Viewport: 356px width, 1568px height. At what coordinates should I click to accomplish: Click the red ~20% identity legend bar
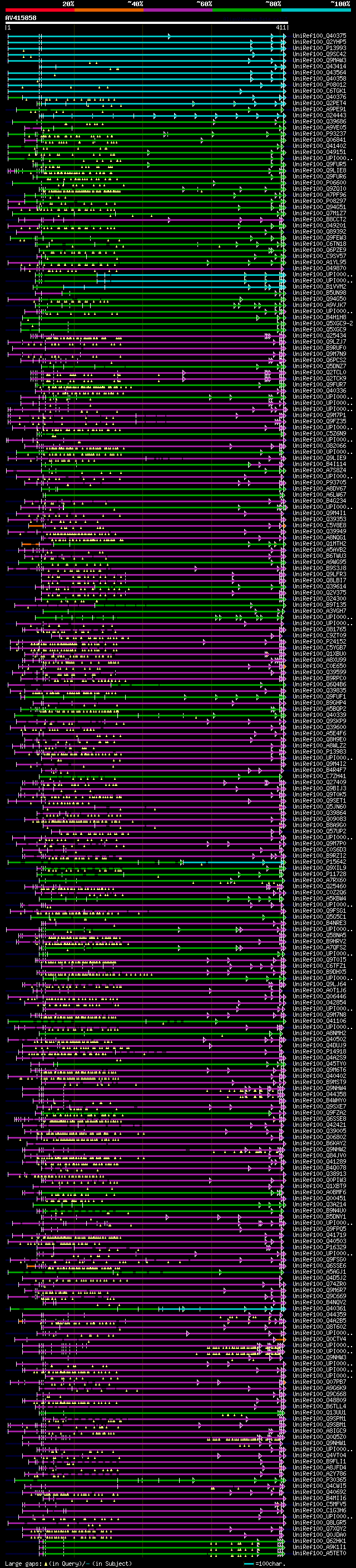pyautogui.click(x=39, y=10)
